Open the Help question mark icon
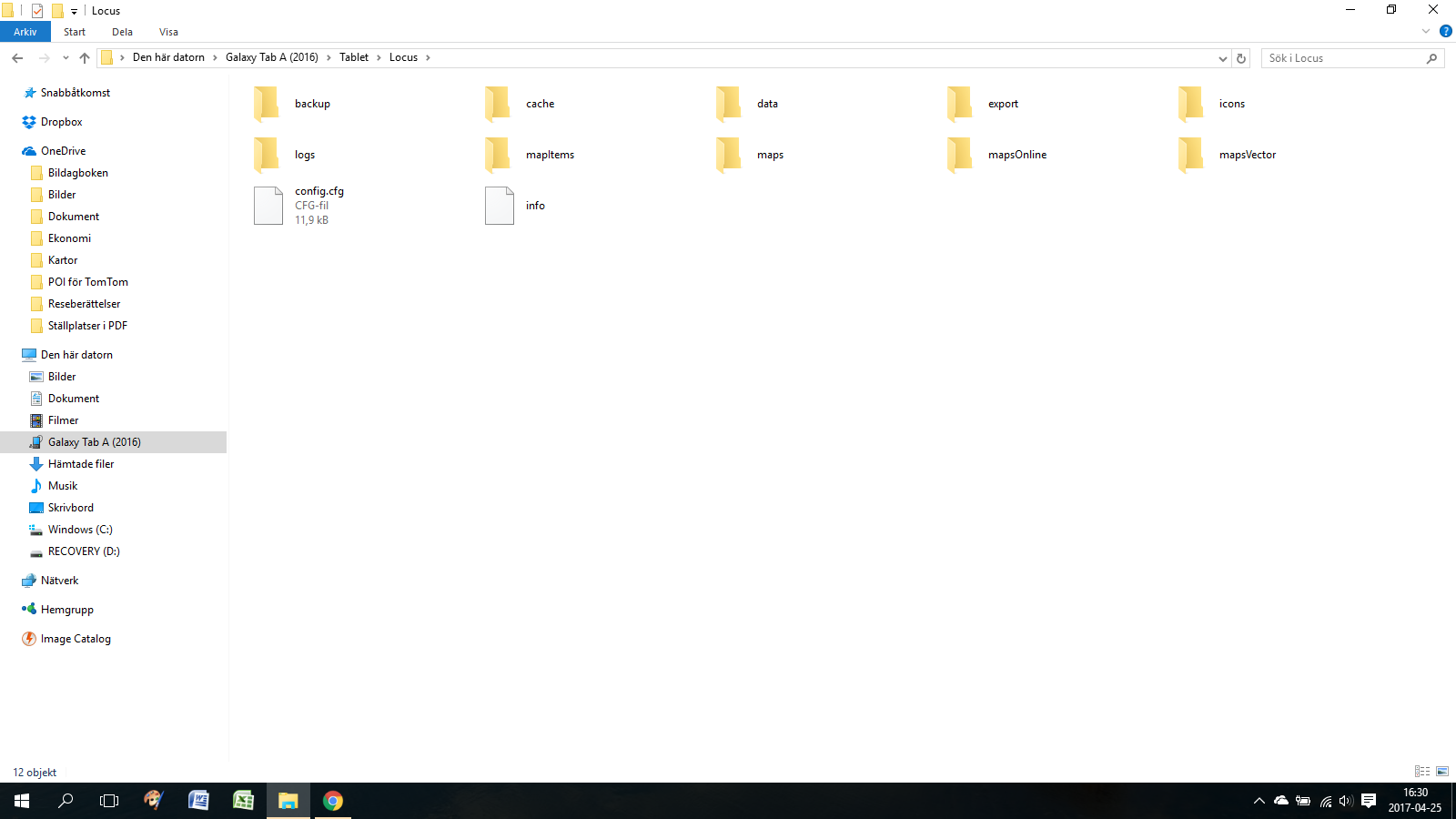1456x819 pixels. tap(1445, 31)
